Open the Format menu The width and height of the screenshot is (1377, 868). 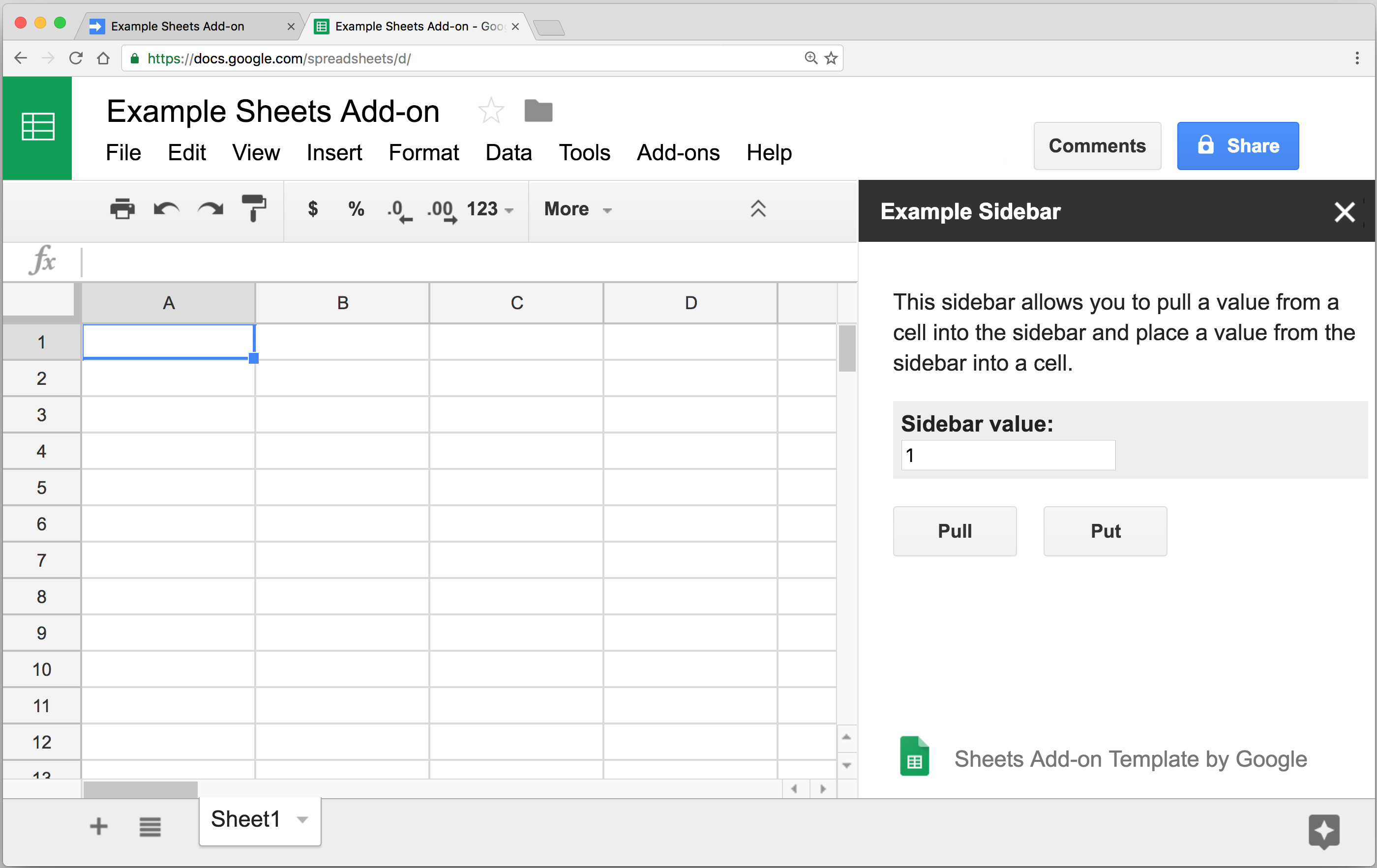tap(423, 153)
